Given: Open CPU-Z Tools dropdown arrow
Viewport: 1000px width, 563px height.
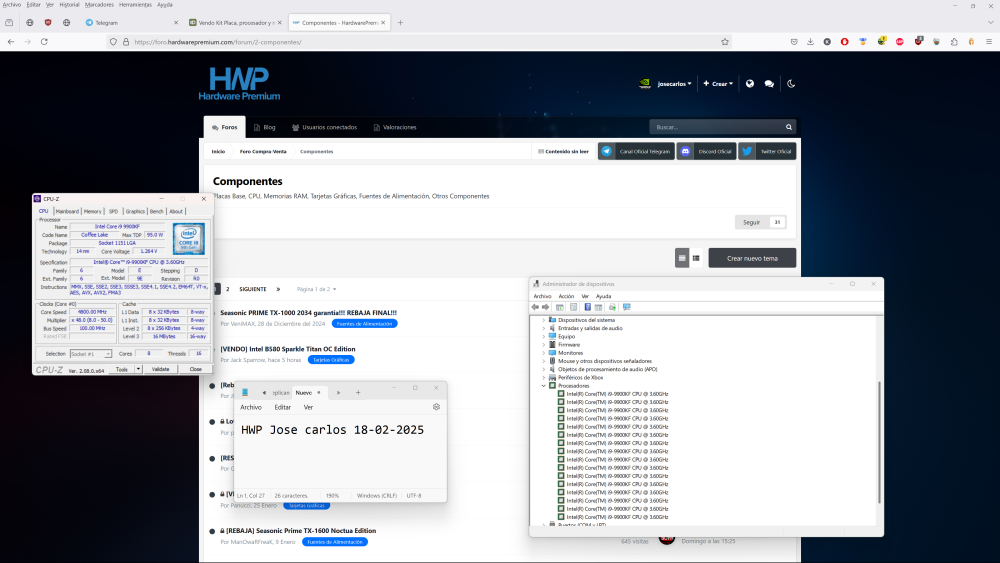Looking at the screenshot, I should coord(138,369).
